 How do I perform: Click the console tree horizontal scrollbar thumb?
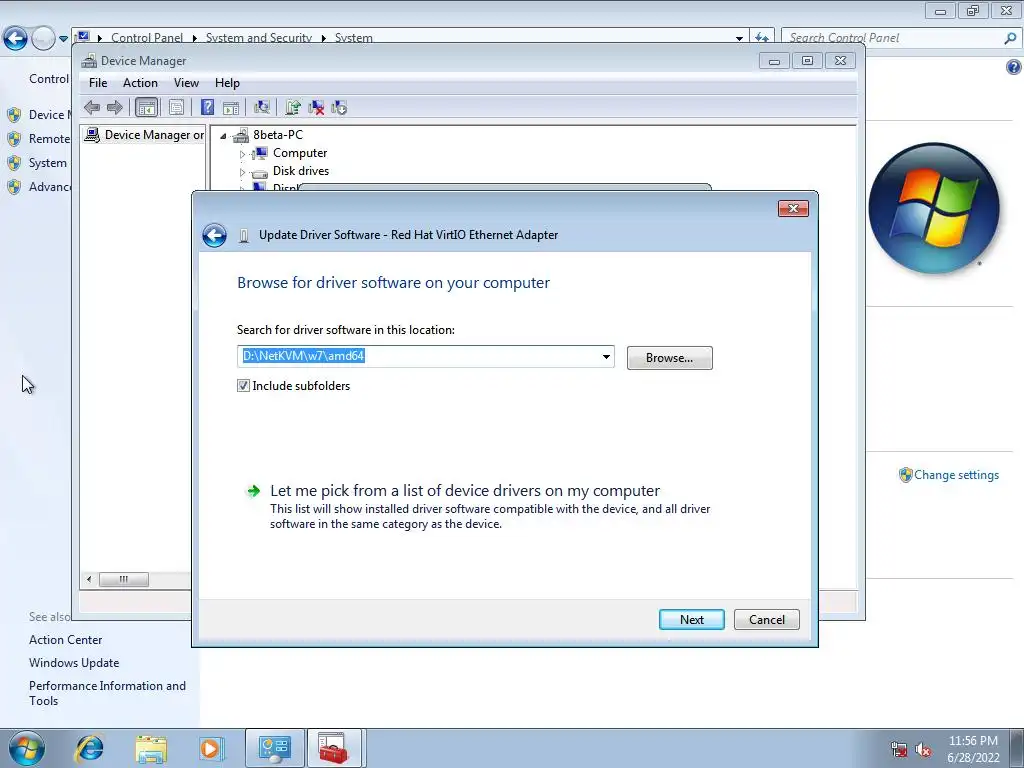[x=123, y=579]
